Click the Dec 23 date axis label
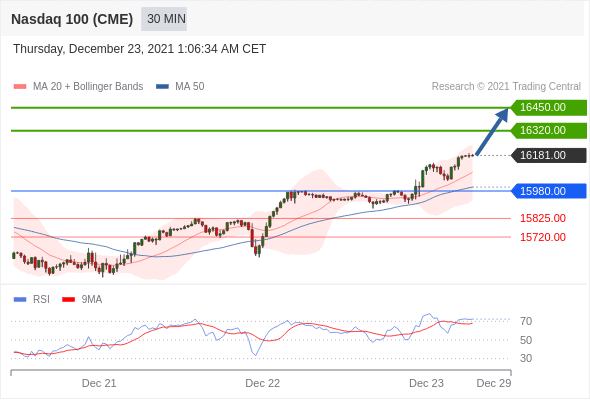 [426, 383]
